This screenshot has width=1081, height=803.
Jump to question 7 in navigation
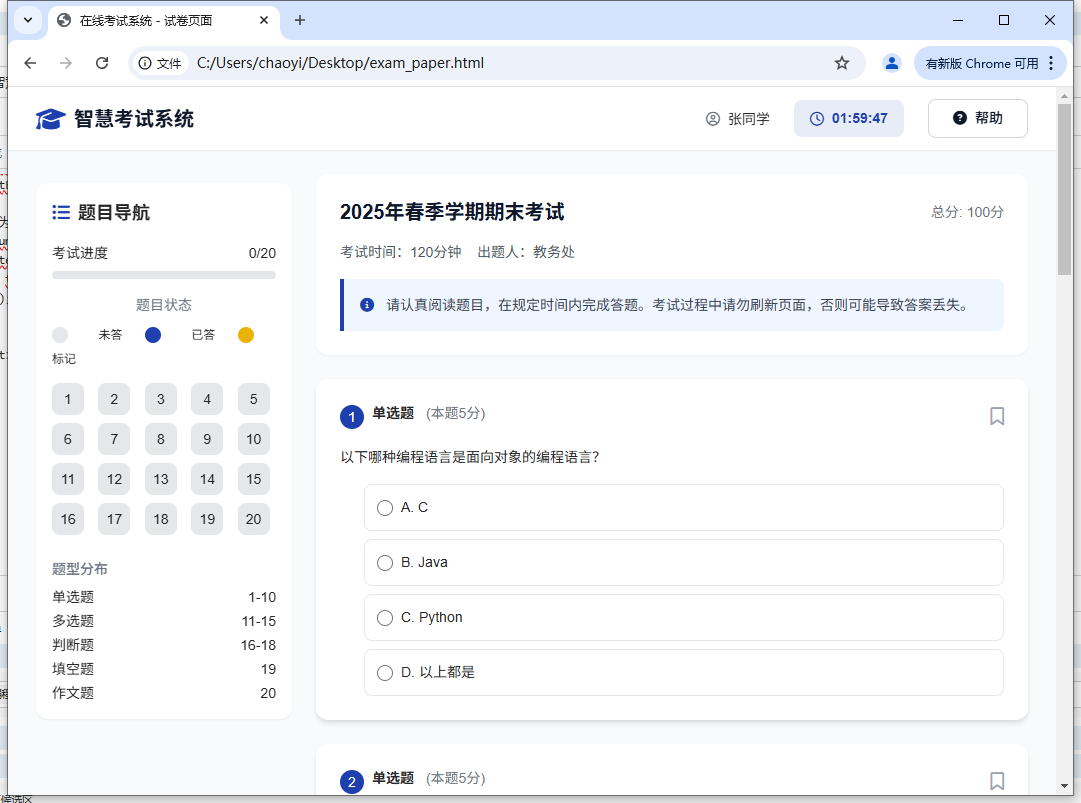pyautogui.click(x=114, y=439)
